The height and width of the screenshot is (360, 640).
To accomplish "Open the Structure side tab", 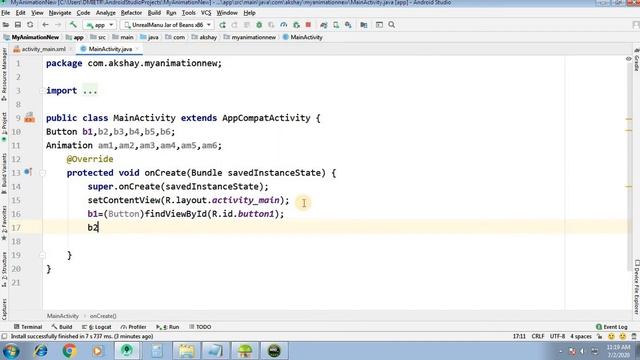I will [4, 269].
